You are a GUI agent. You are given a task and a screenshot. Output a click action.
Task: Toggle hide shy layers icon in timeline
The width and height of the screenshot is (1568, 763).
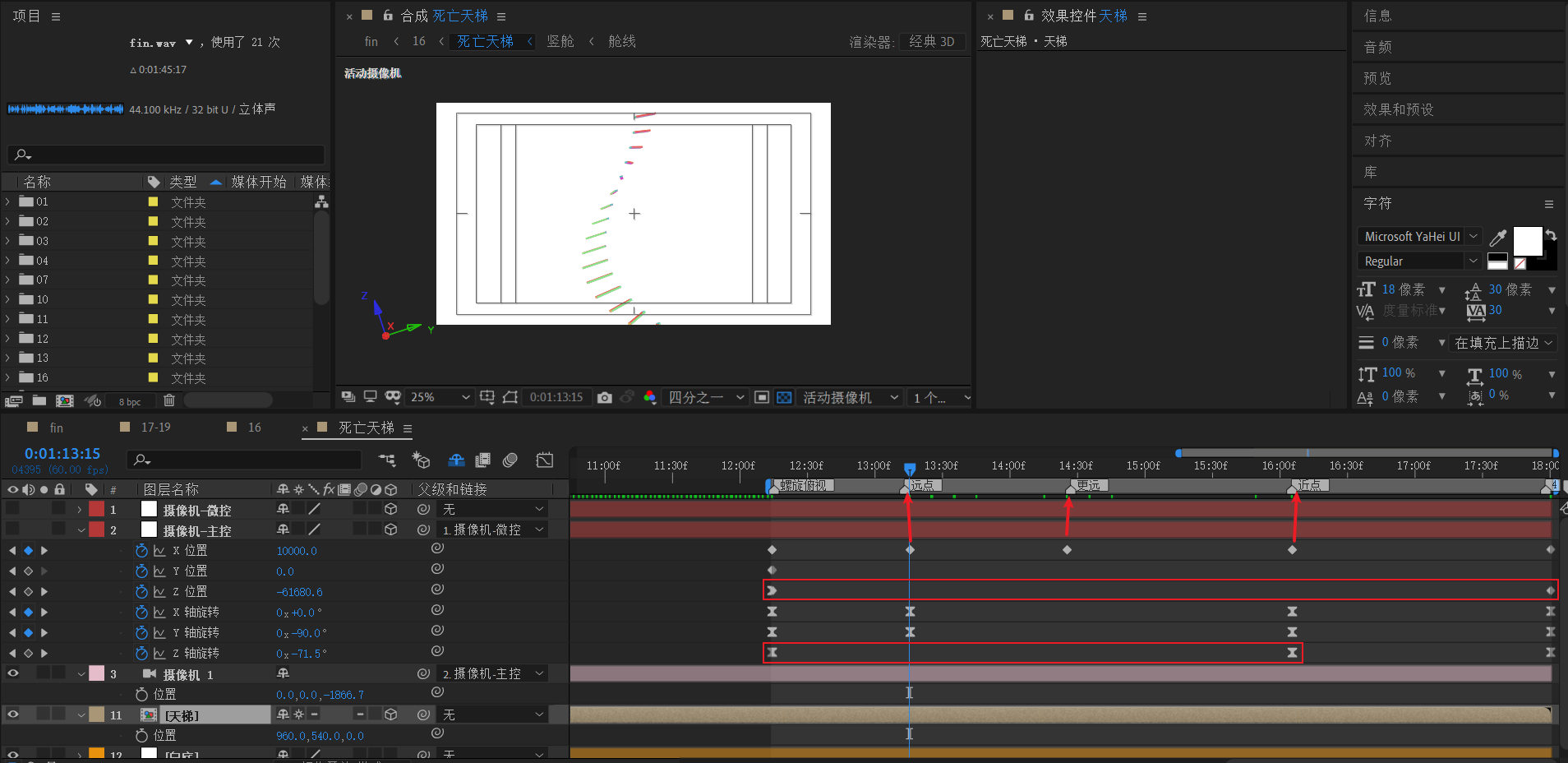point(456,460)
